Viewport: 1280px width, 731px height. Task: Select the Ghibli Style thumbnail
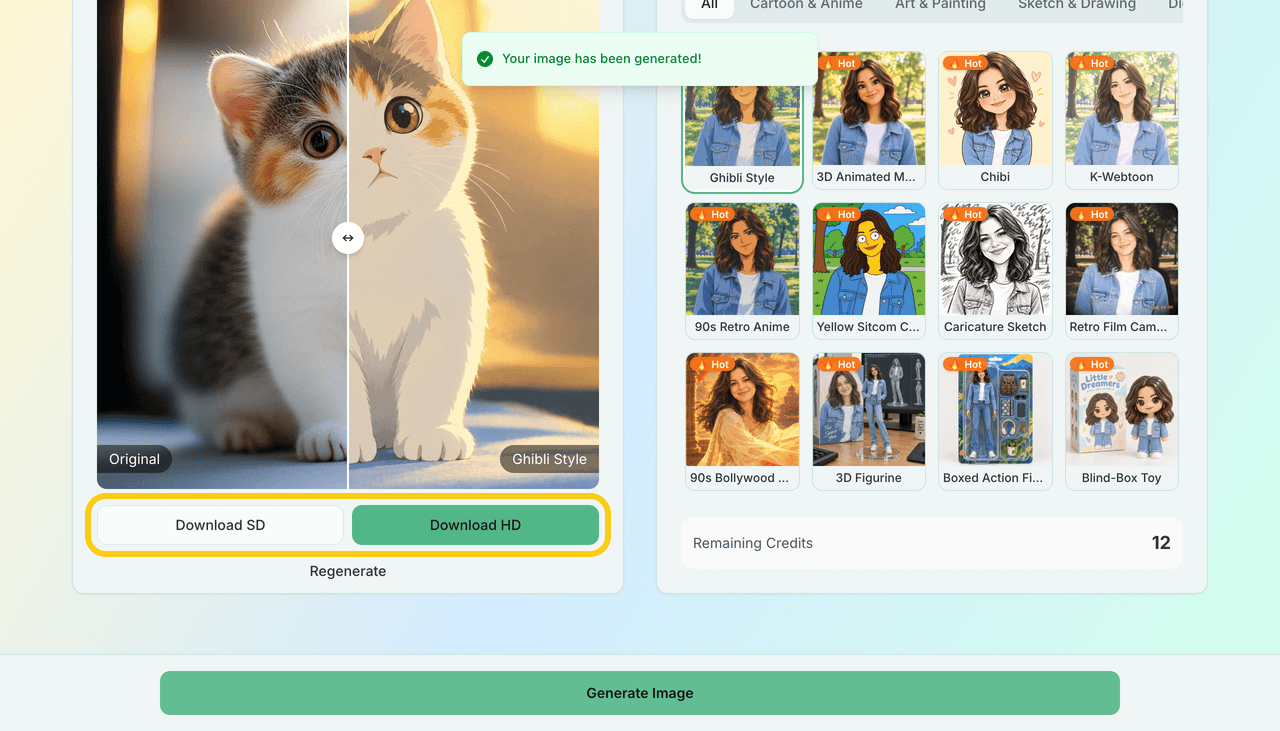click(742, 120)
